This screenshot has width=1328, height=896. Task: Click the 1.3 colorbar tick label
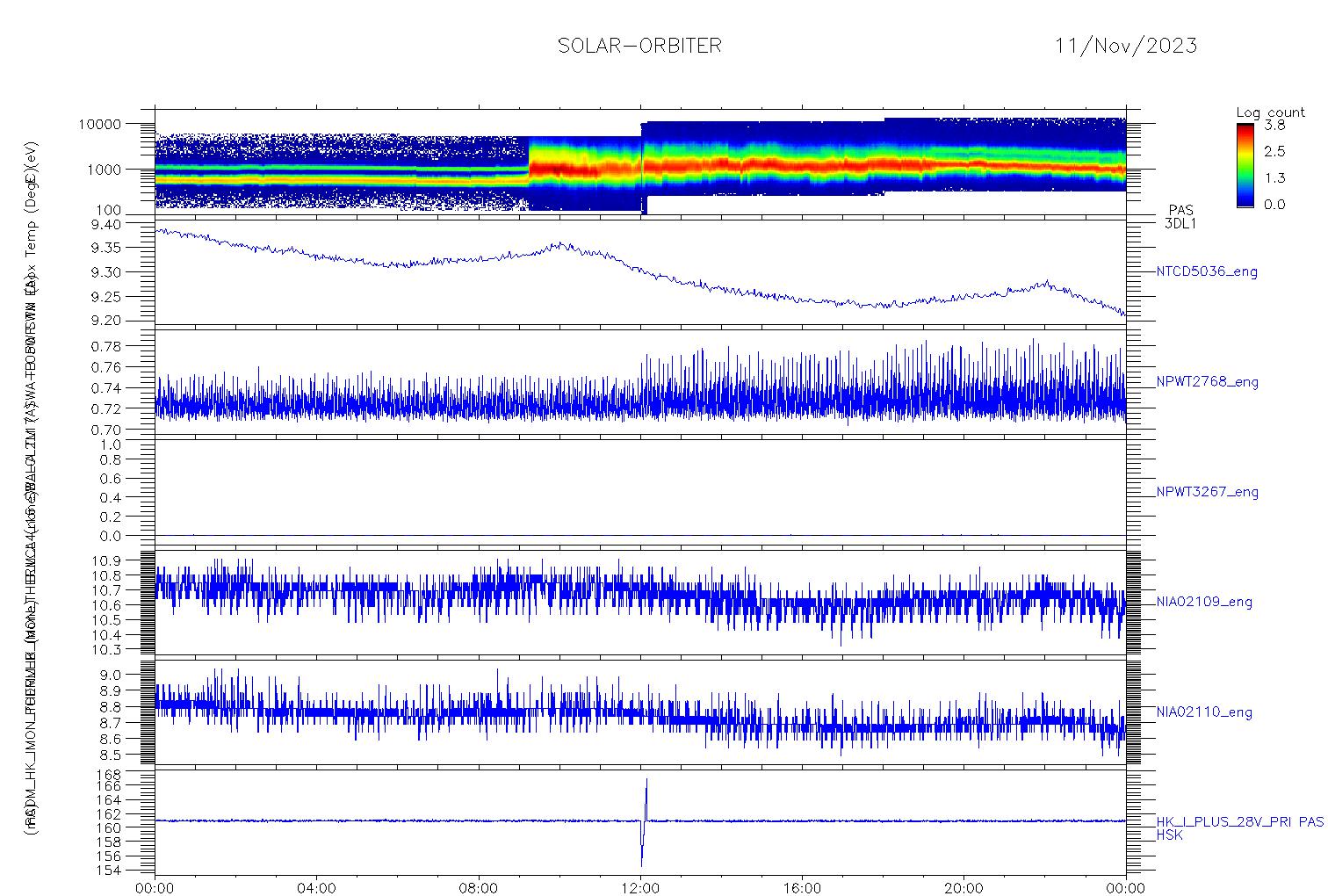click(x=1275, y=177)
